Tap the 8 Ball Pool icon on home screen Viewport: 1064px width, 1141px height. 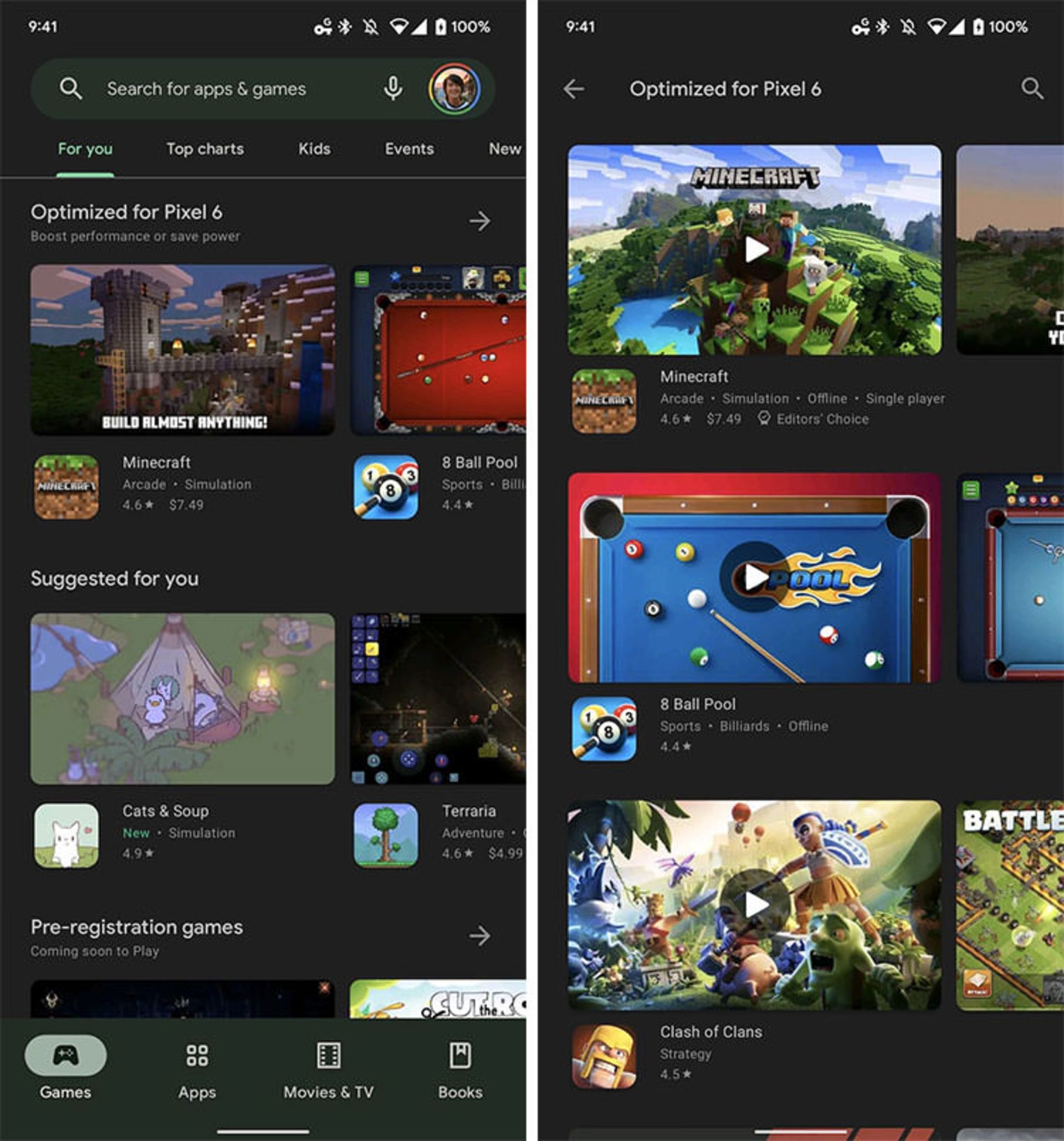[386, 487]
